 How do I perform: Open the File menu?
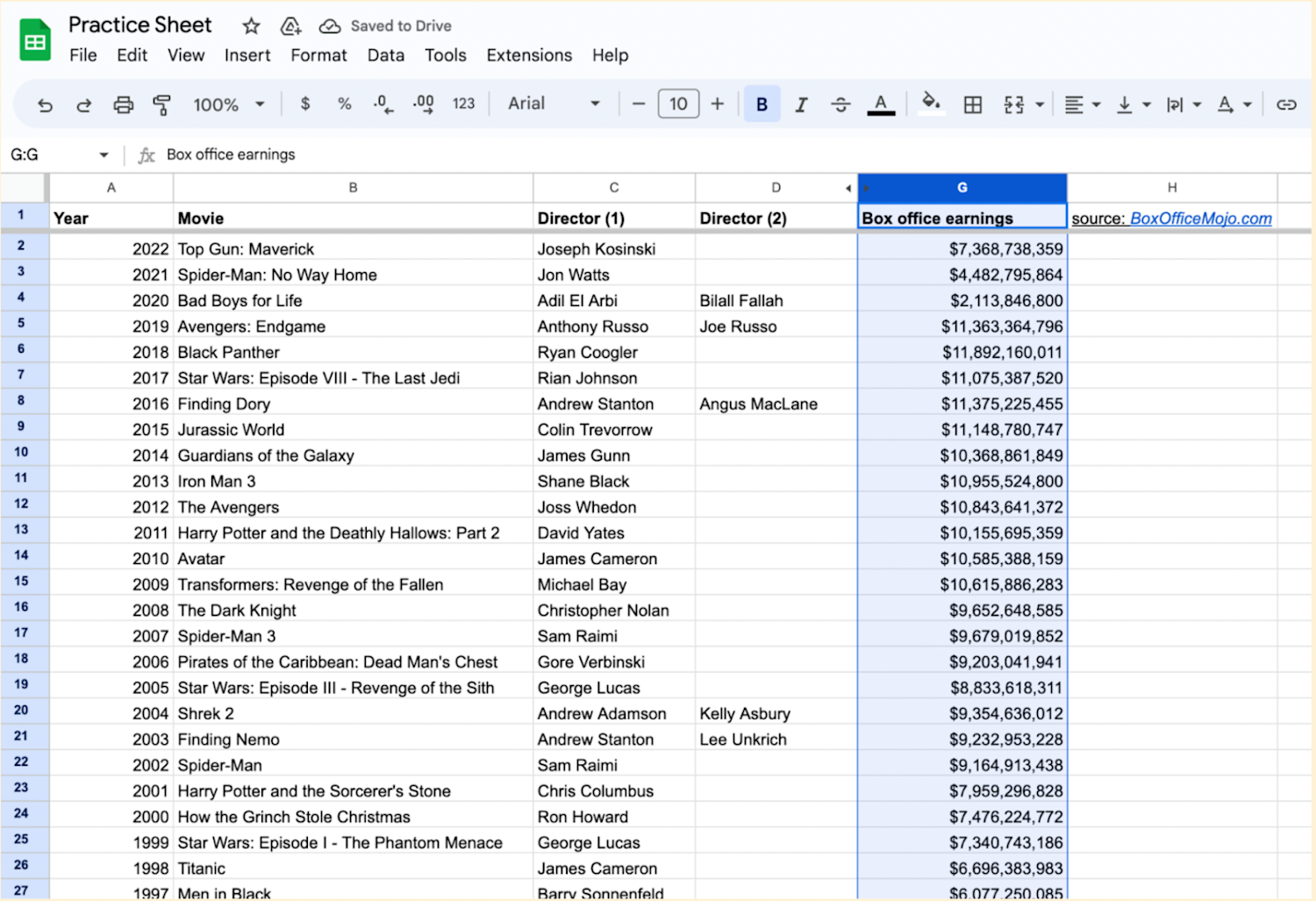pos(83,55)
